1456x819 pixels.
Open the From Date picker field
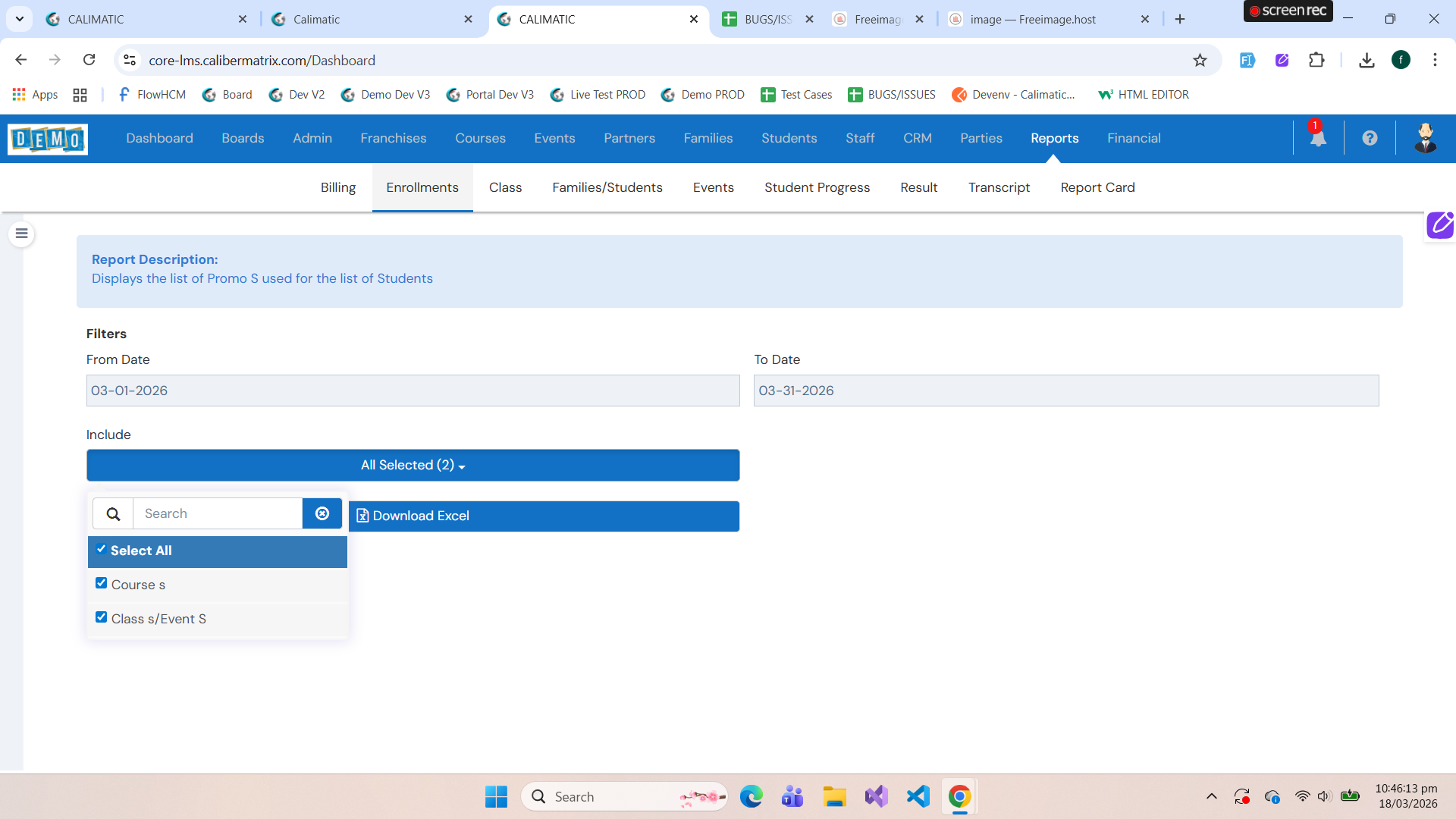[x=413, y=391]
